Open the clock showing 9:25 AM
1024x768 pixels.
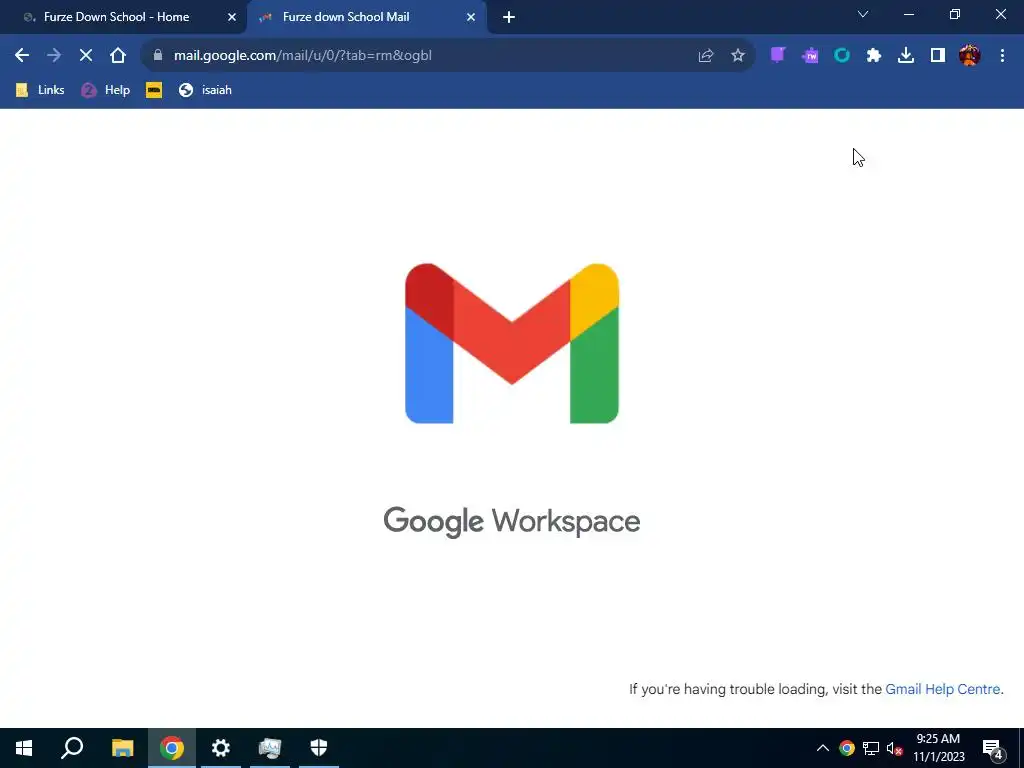[x=938, y=748]
